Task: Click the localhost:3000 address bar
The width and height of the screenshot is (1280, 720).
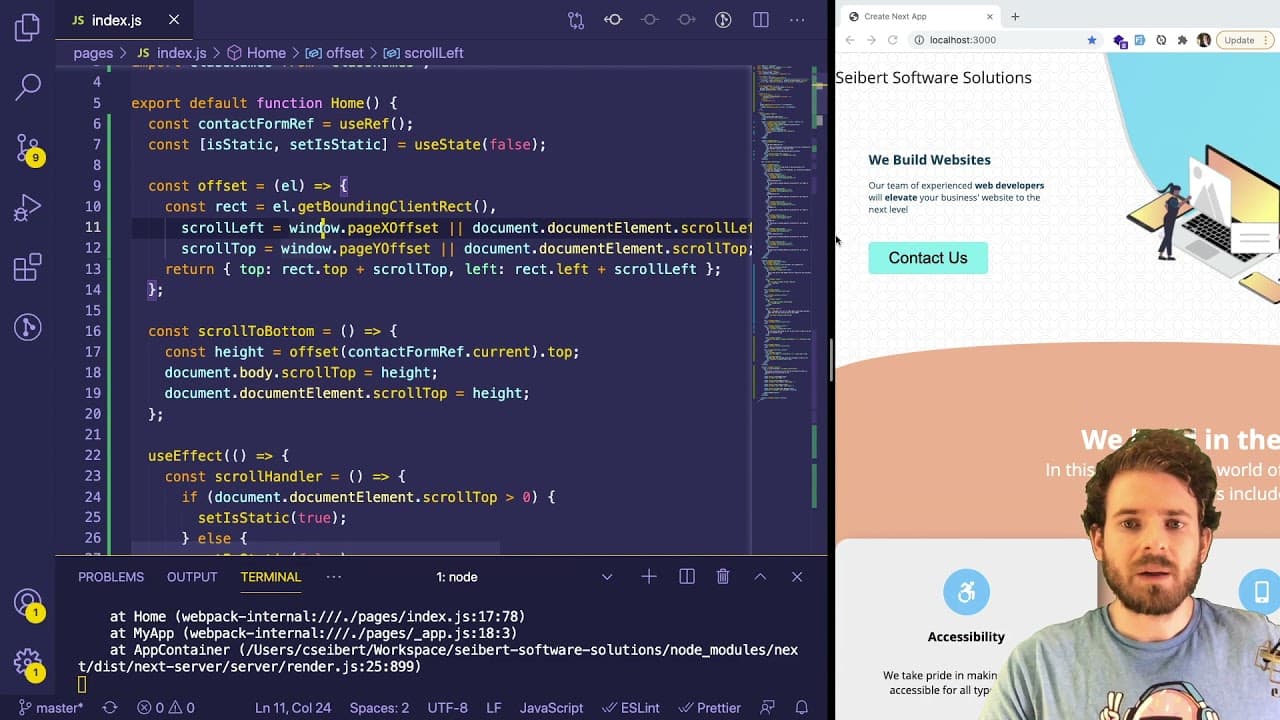Action: pos(1005,40)
